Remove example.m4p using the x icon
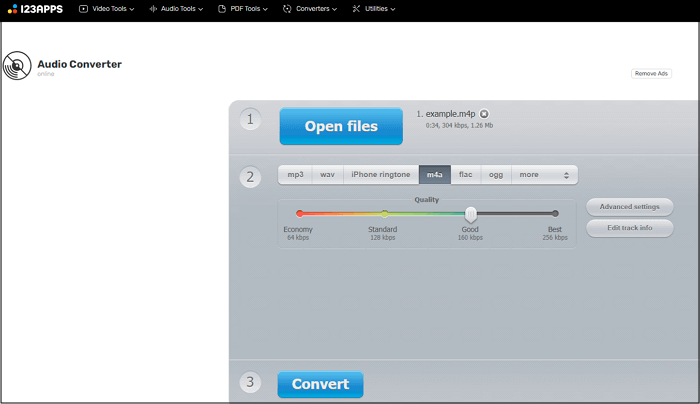The width and height of the screenshot is (700, 404). pos(484,114)
